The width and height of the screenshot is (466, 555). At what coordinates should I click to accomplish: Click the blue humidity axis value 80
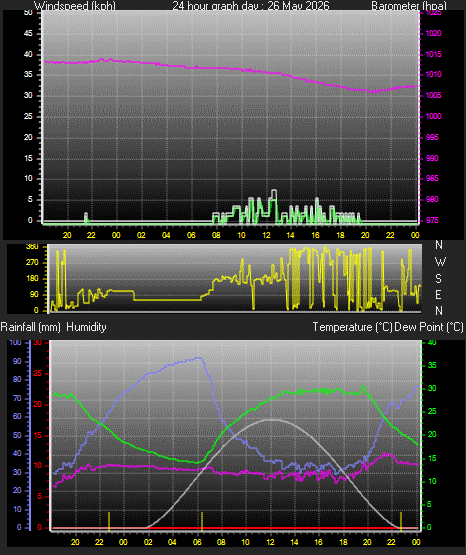click(x=17, y=379)
